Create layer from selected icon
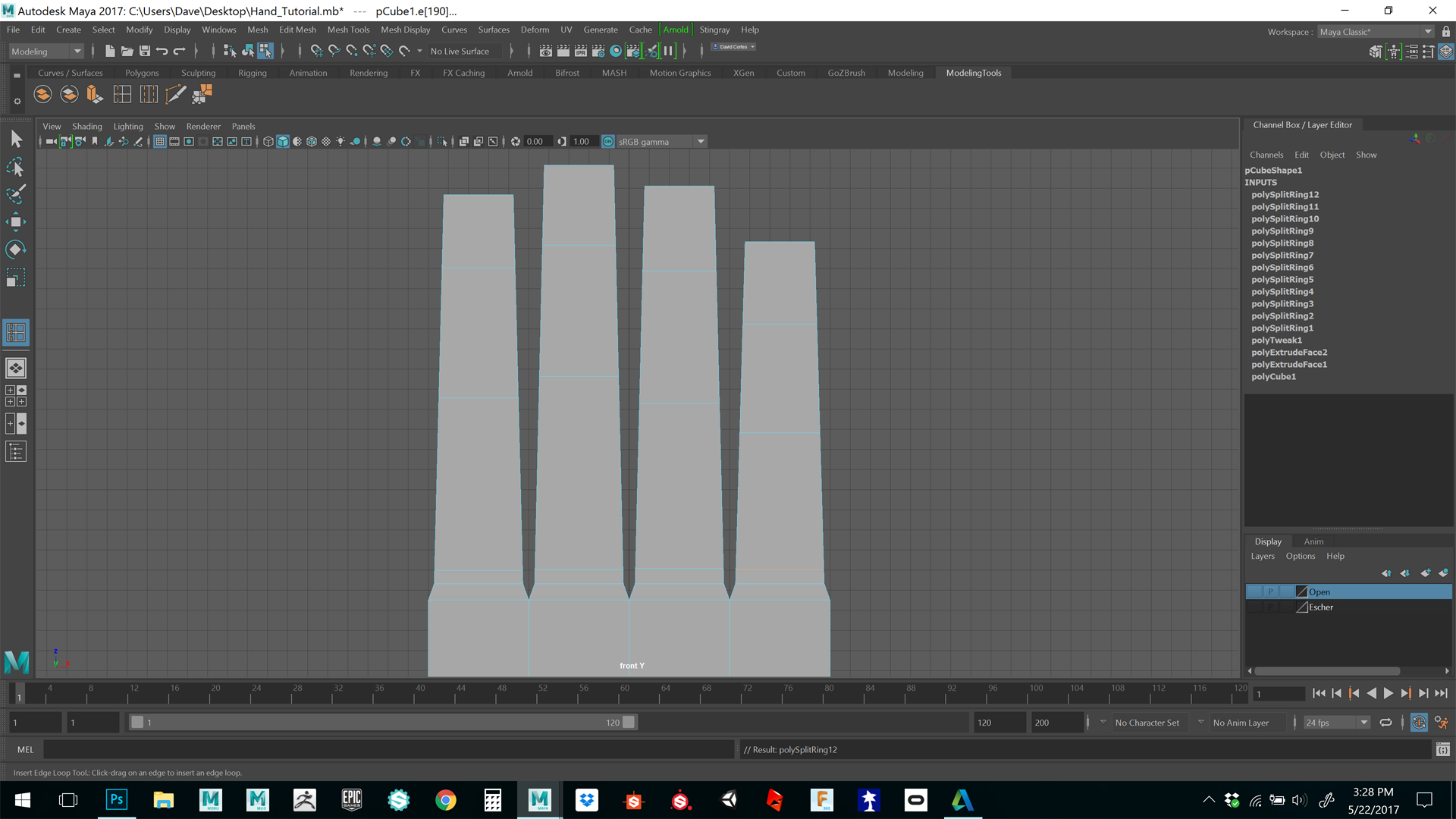The image size is (1456, 819). pyautogui.click(x=1443, y=573)
